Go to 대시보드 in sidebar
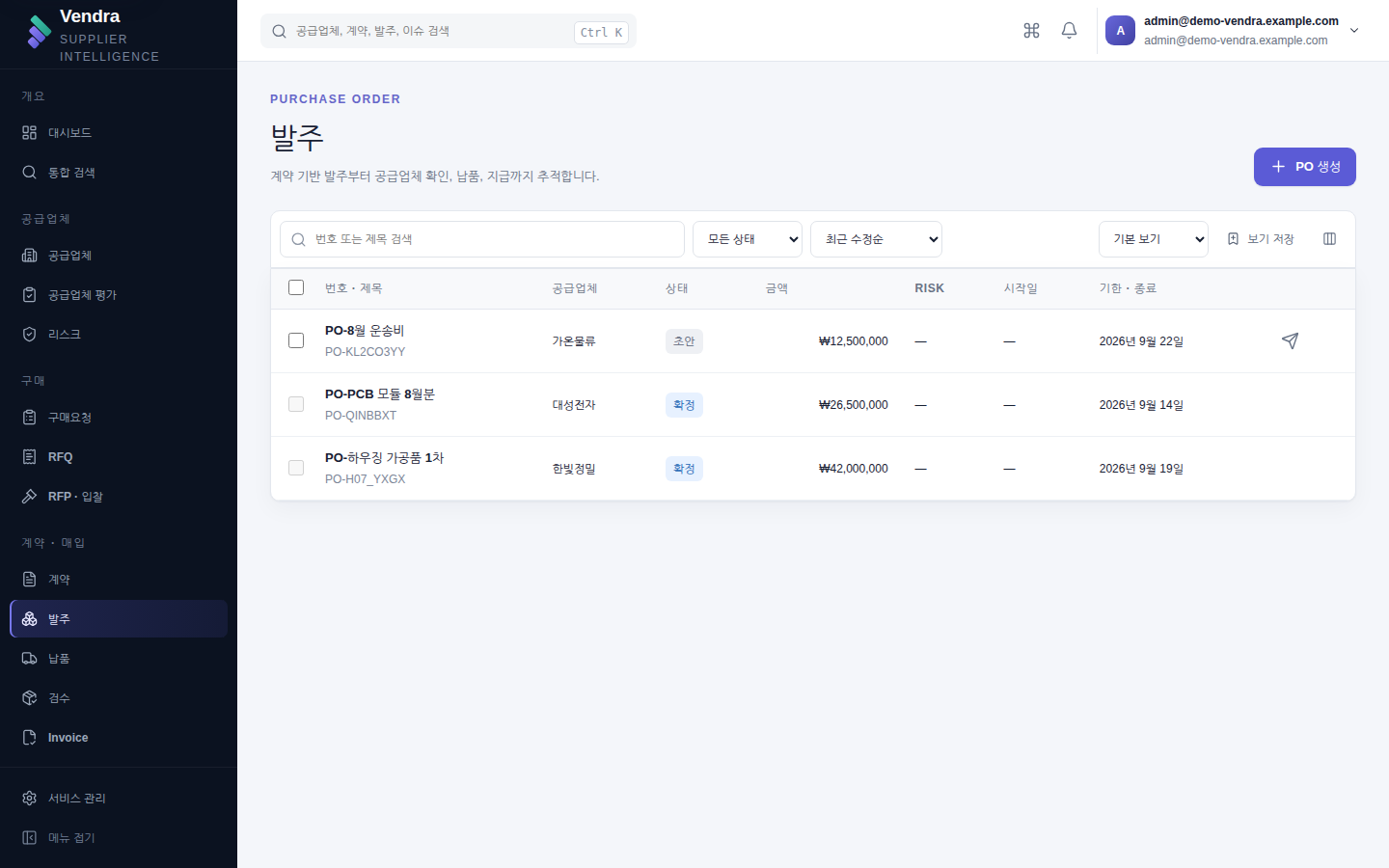The image size is (1389, 868). pos(119,132)
